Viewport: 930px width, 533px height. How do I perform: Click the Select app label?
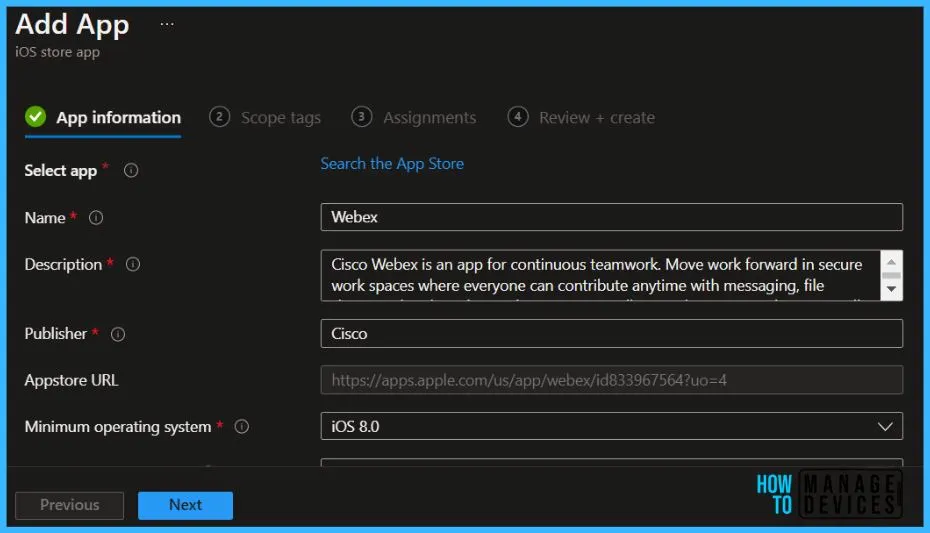[x=60, y=171]
